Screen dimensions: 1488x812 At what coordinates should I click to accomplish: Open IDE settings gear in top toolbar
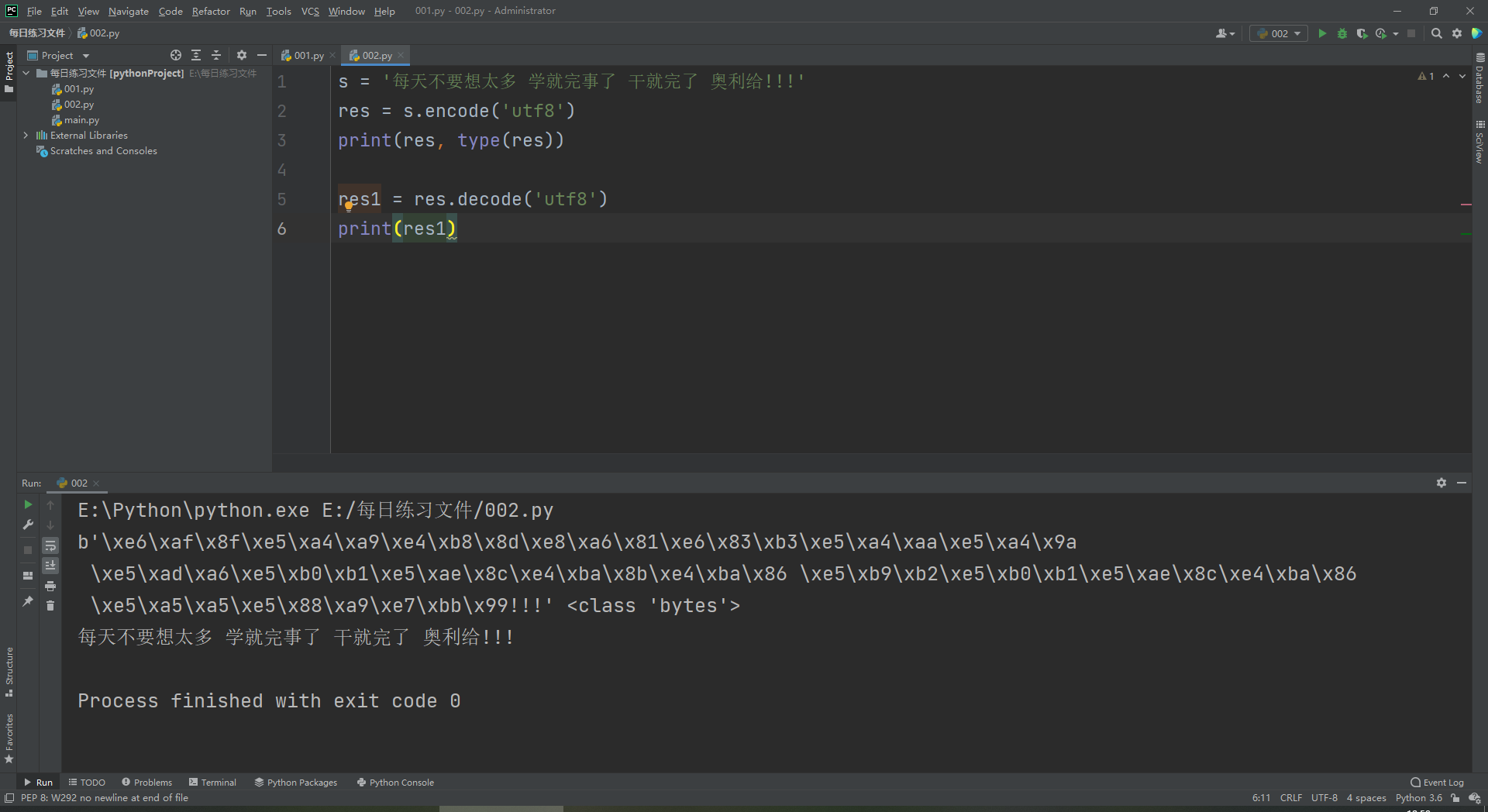coord(1457,33)
